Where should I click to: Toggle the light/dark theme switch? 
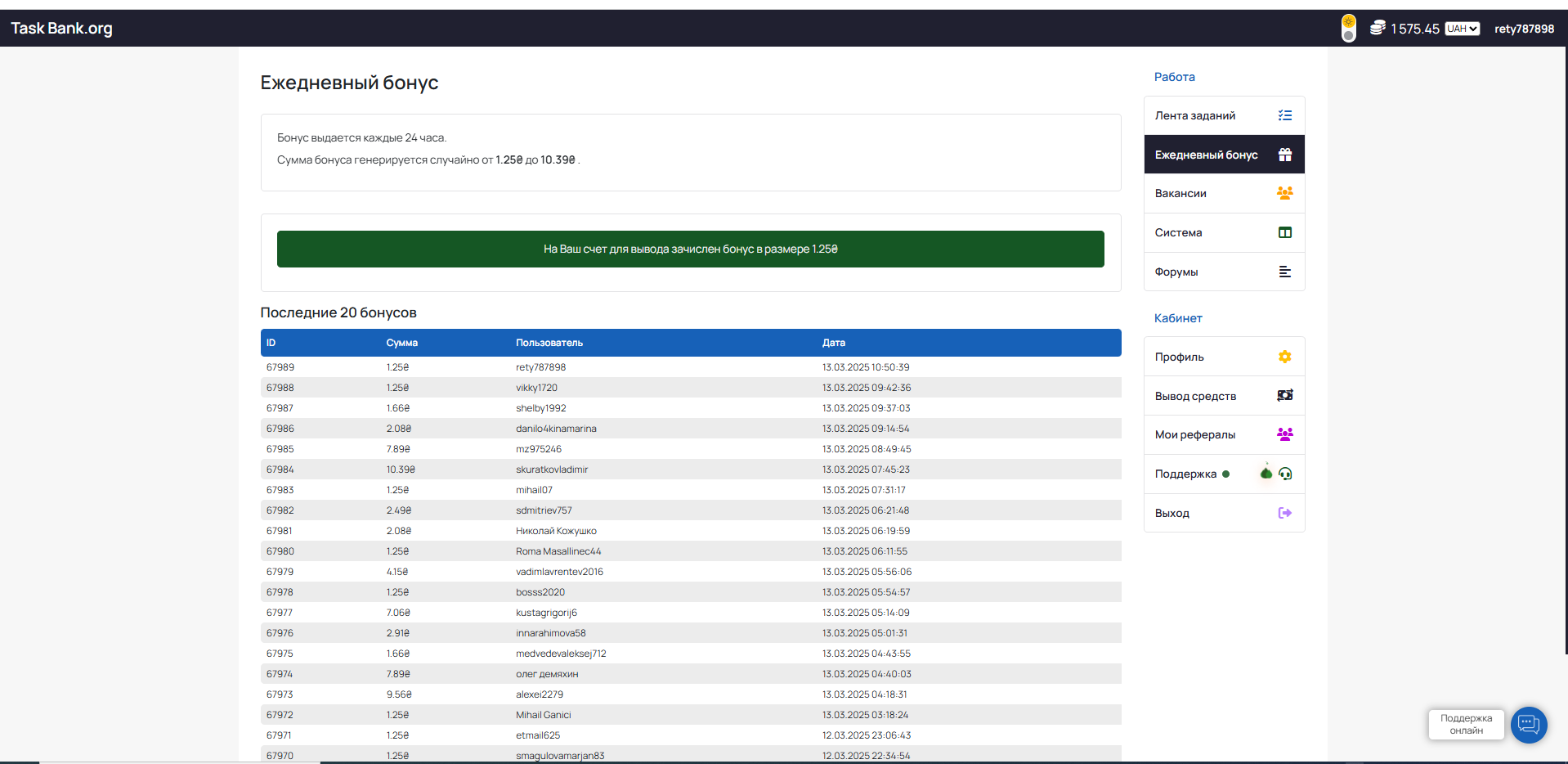point(1348,29)
